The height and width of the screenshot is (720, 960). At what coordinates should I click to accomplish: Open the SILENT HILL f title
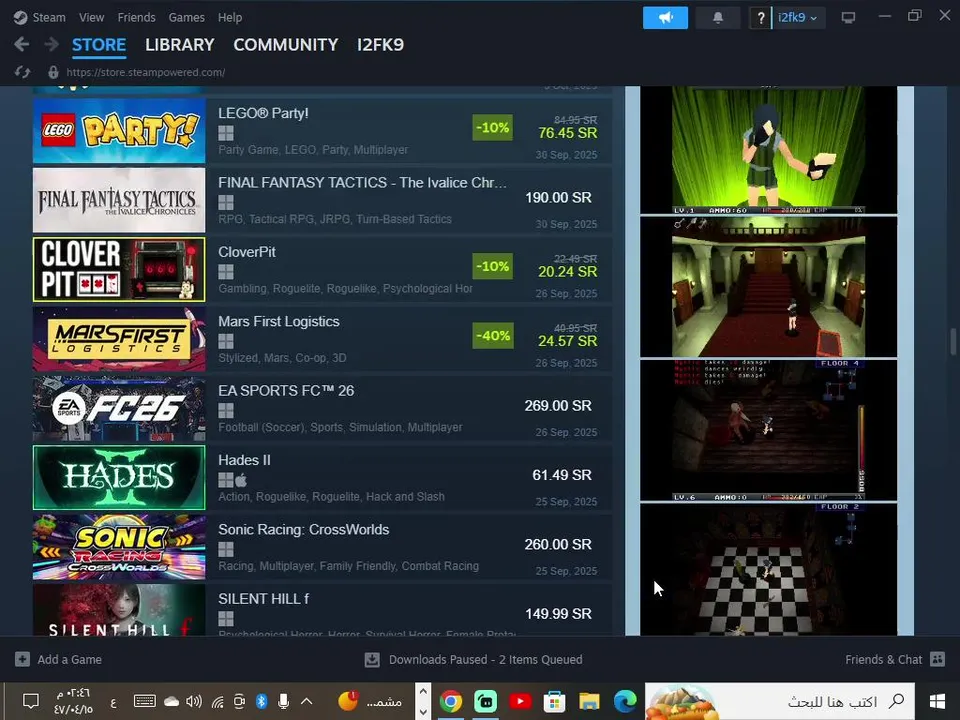pos(263,599)
